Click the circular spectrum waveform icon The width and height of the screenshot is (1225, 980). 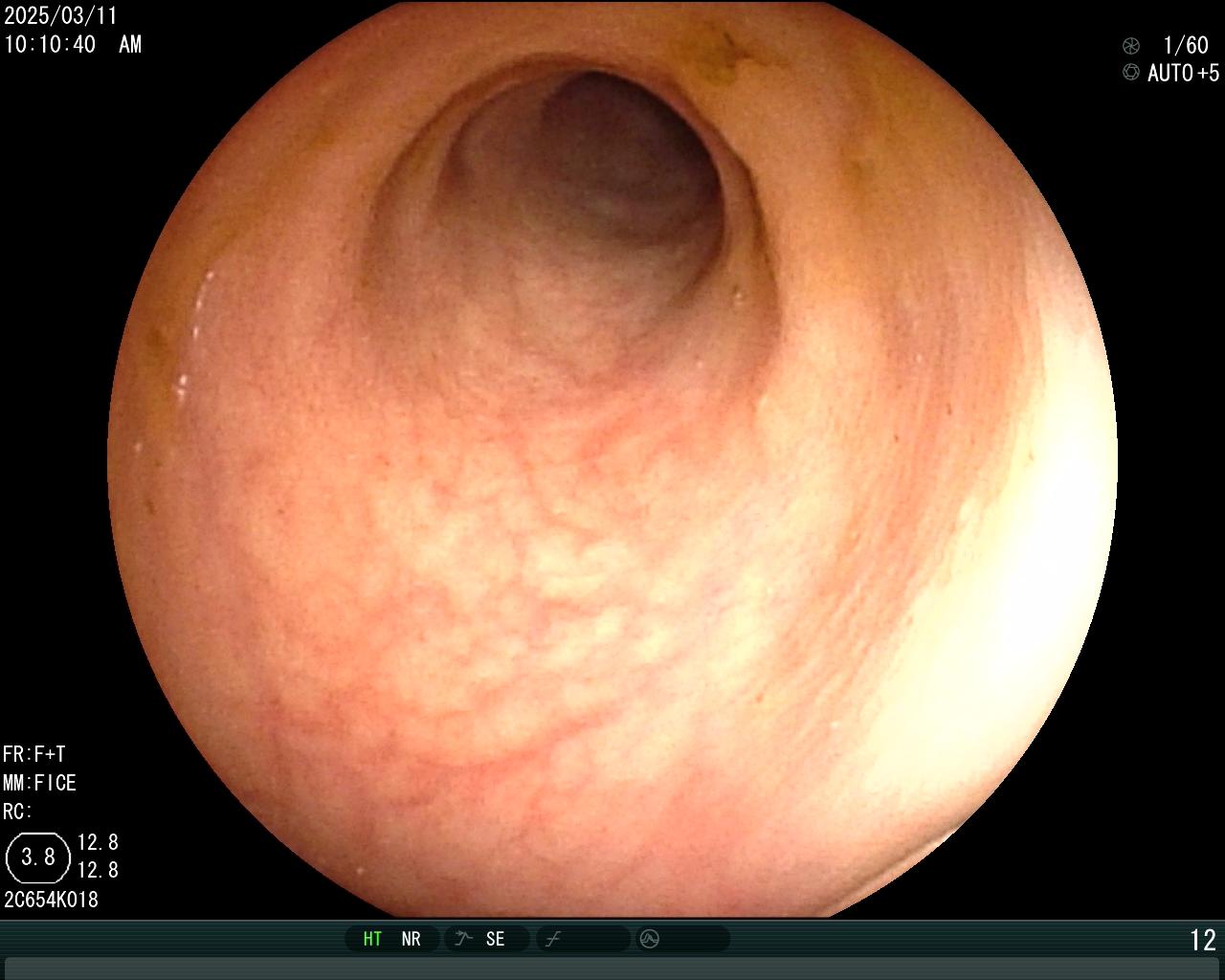[650, 939]
